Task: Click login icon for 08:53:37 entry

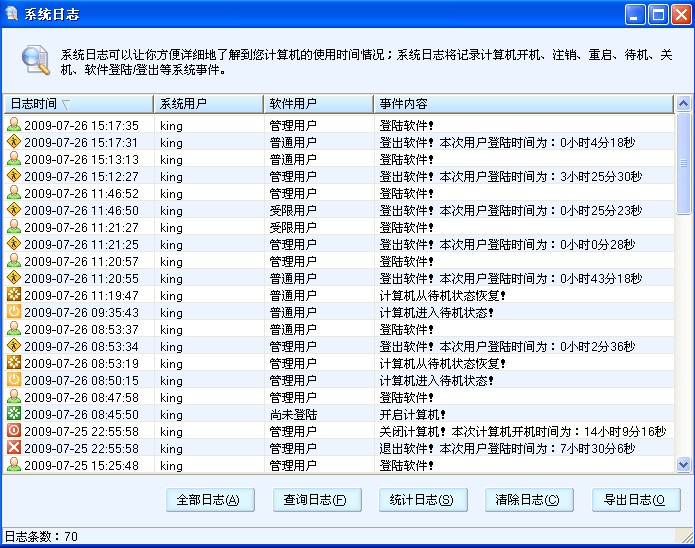Action: tap(14, 329)
